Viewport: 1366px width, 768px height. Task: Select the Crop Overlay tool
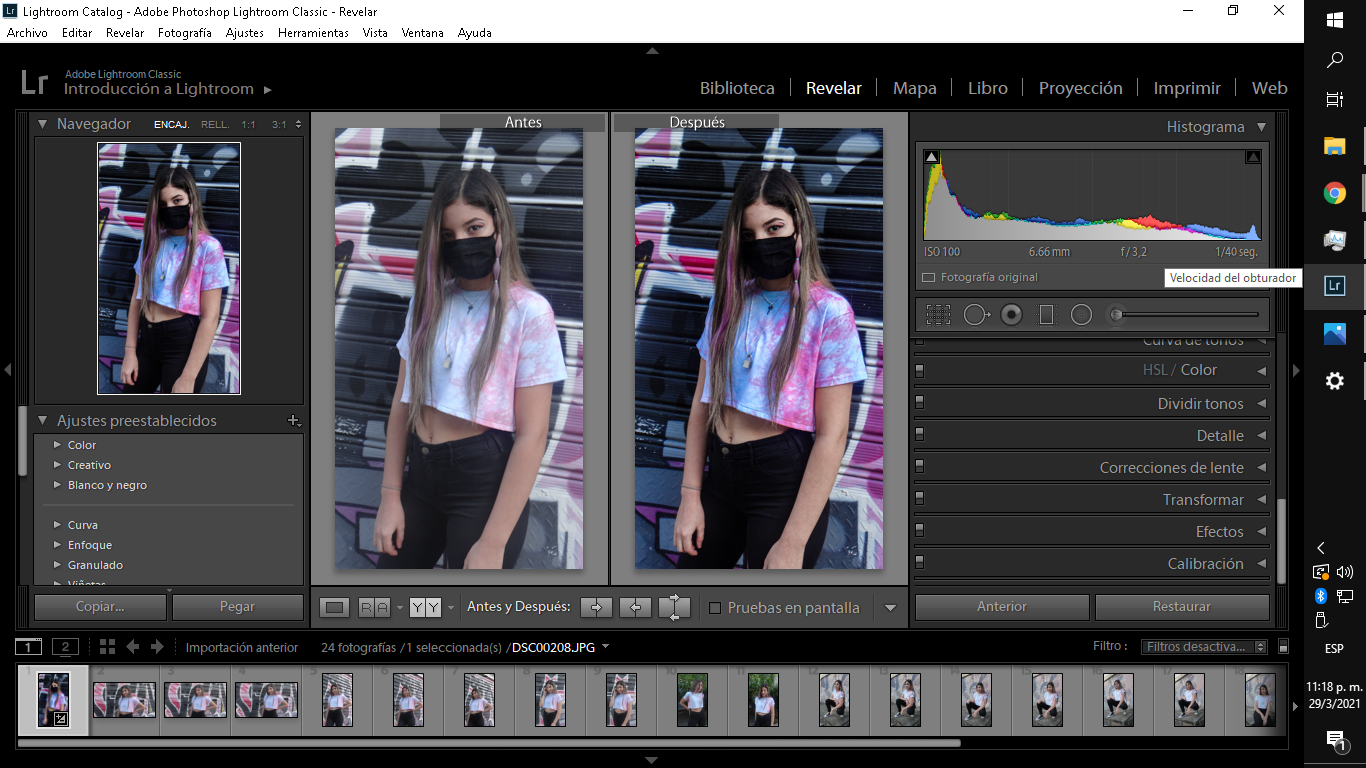(938, 315)
